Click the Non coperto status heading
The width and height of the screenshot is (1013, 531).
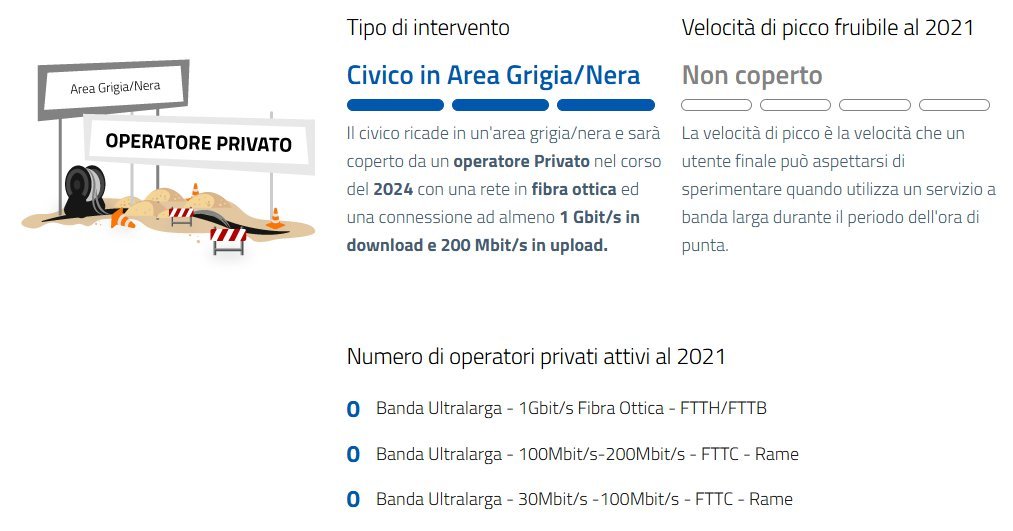point(752,76)
